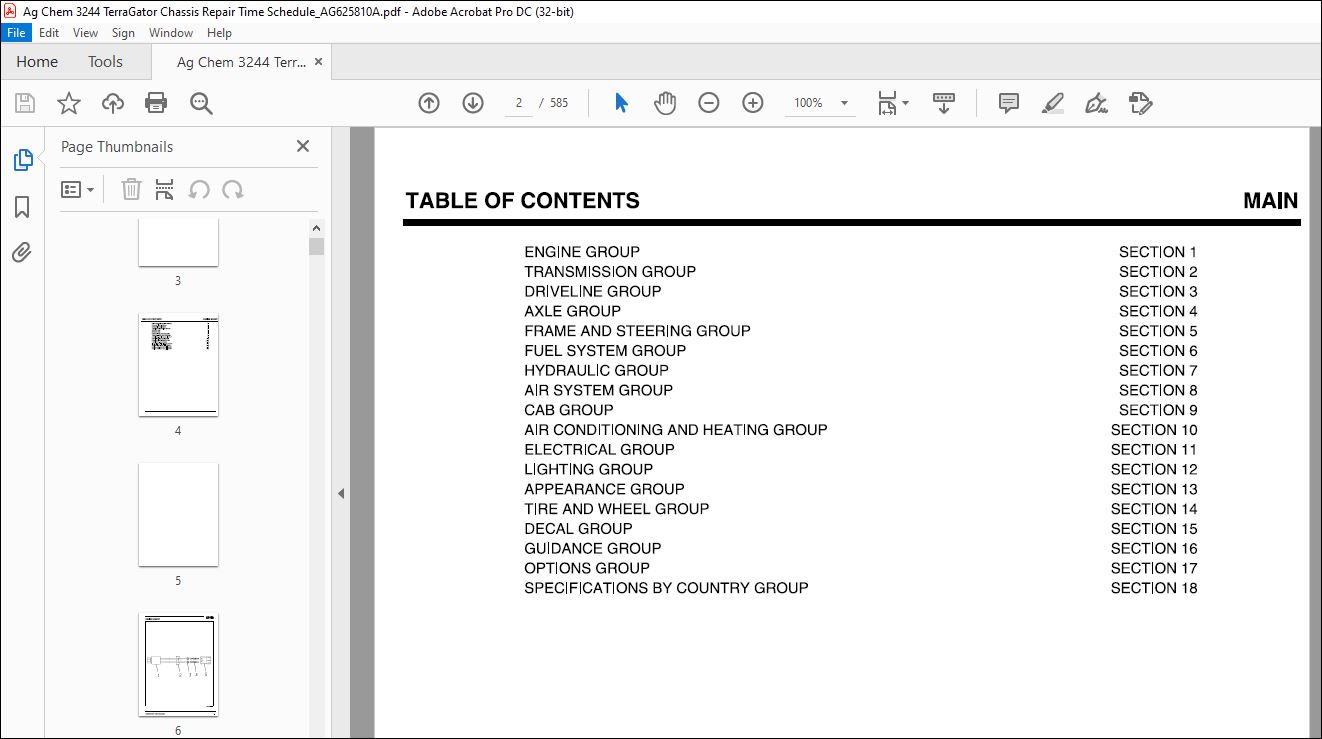The height and width of the screenshot is (739, 1322).
Task: Open the Edit menu
Action: click(49, 33)
